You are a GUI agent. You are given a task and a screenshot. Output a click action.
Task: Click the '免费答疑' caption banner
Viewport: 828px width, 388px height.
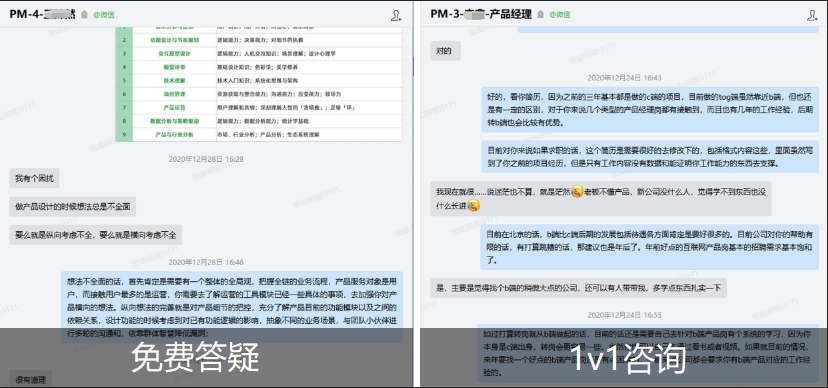pos(206,358)
